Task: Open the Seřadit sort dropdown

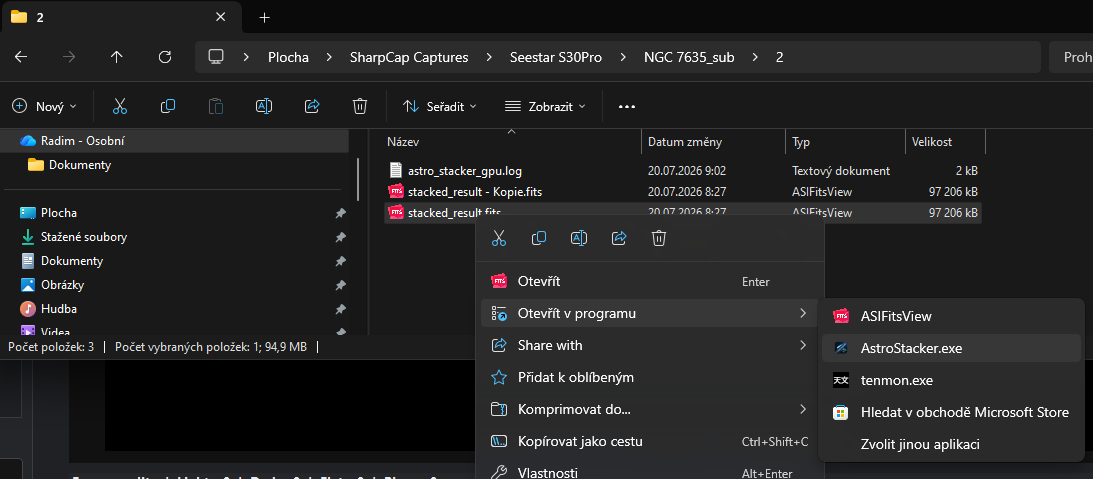Action: 440,106
